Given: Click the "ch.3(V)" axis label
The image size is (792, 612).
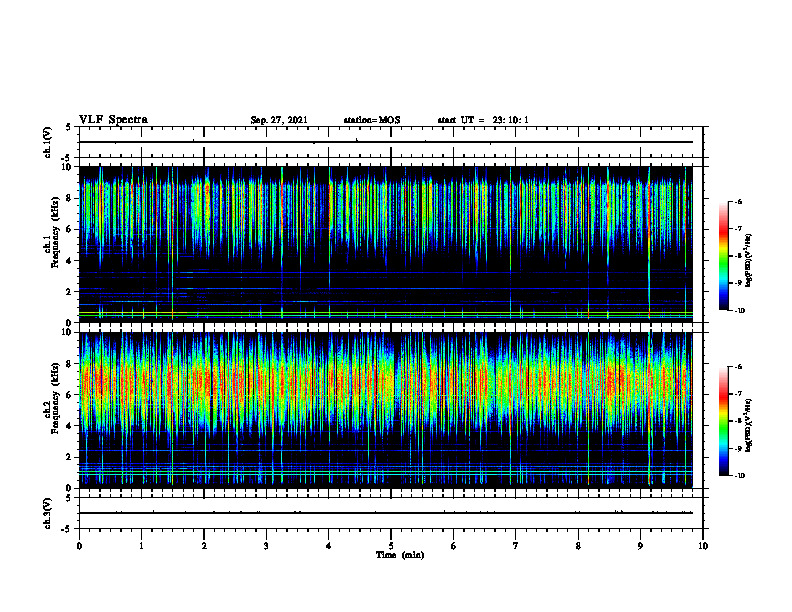Looking at the screenshot, I should point(47,513).
